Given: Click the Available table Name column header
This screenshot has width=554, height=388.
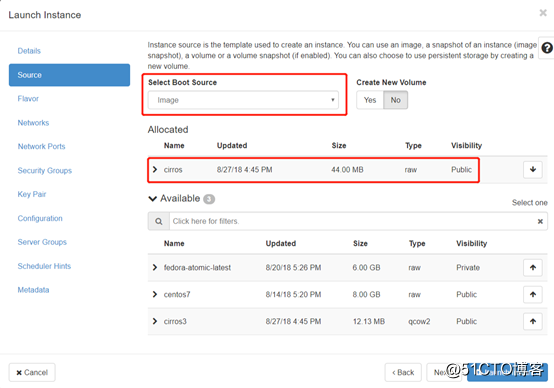Looking at the screenshot, I should tap(174, 243).
